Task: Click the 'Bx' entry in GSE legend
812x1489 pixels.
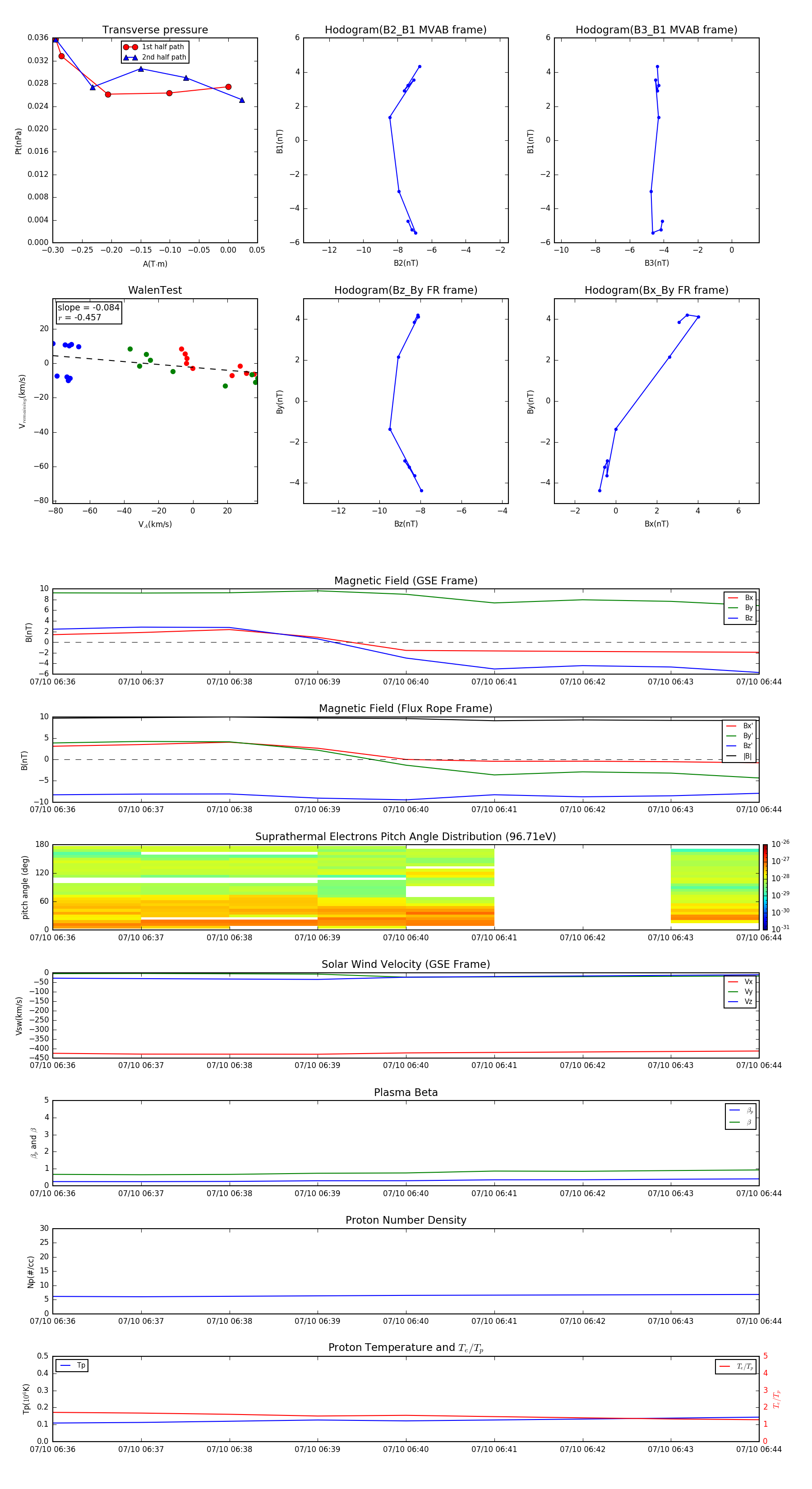Action: (741, 598)
